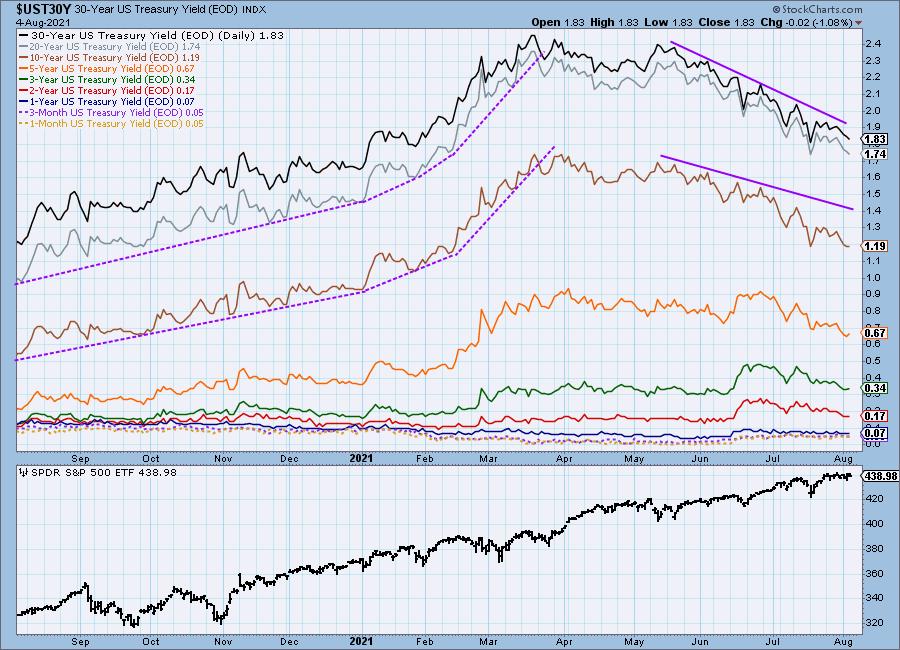Select the 1-Month US Treasury Yield legend entry
Screen dimensions: 900x650
(x=111, y=123)
